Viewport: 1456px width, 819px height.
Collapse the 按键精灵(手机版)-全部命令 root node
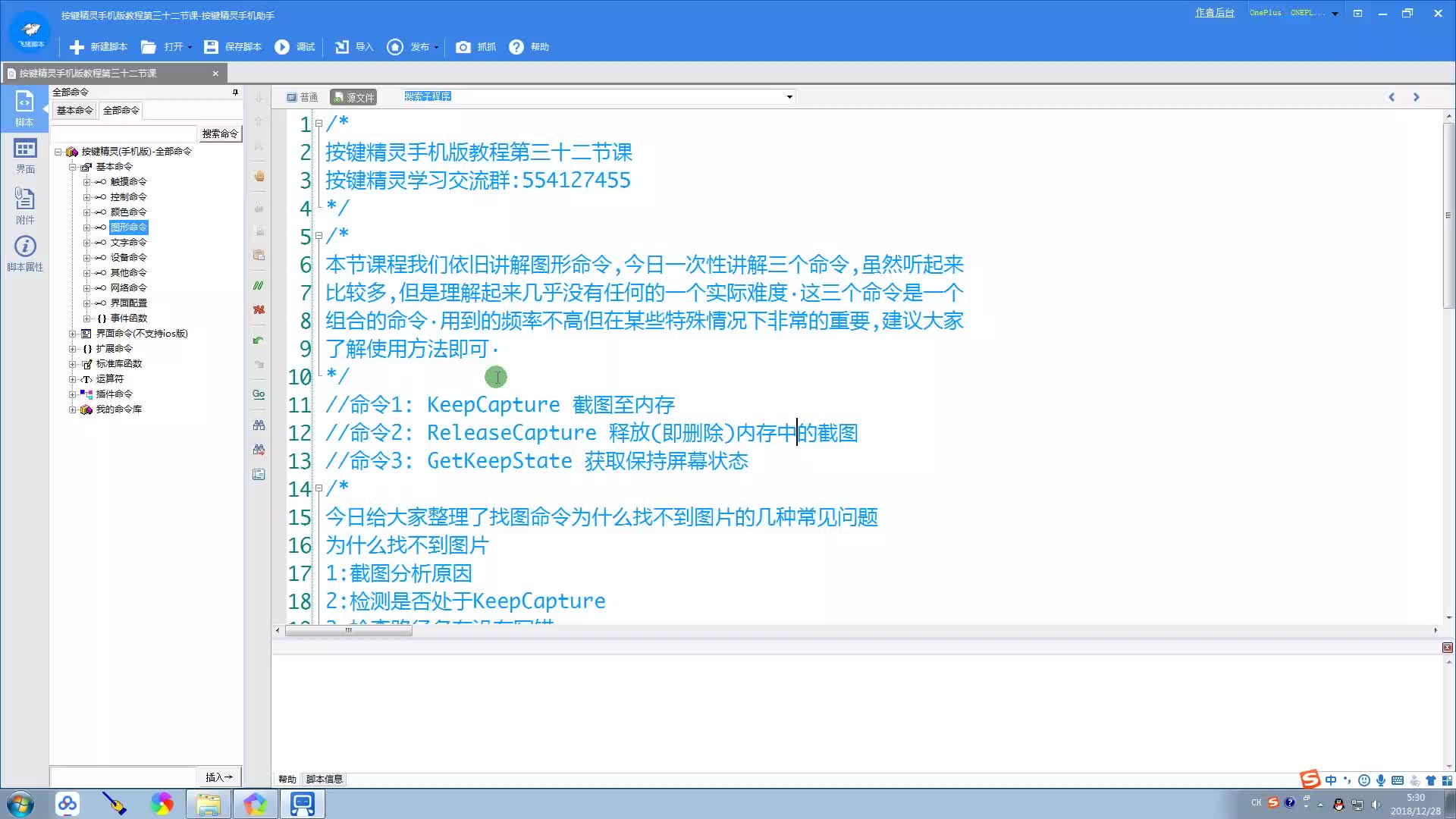point(58,152)
